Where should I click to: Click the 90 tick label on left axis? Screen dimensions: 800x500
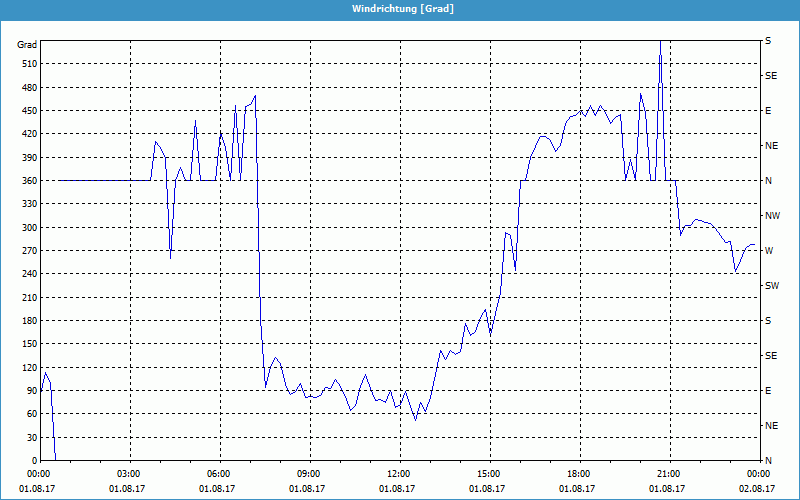tap(30, 391)
